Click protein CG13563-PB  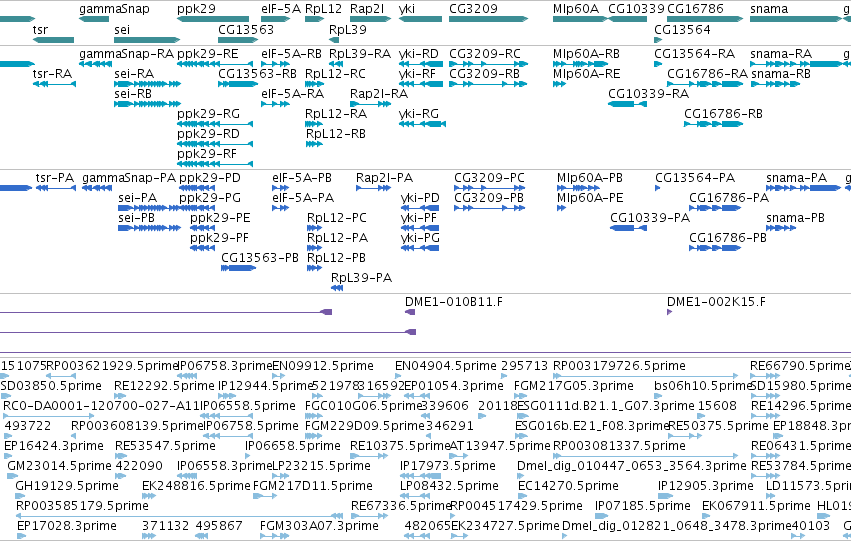click(x=260, y=259)
